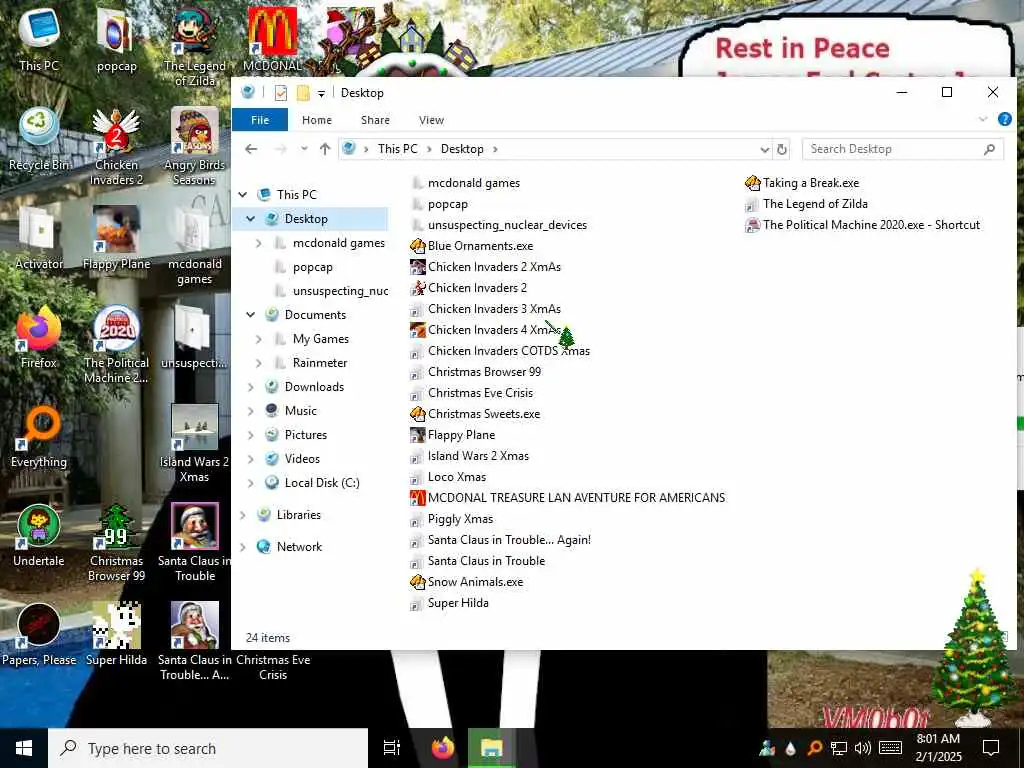Select Taking a Break.exe in file list
1024x768 pixels.
click(810, 184)
